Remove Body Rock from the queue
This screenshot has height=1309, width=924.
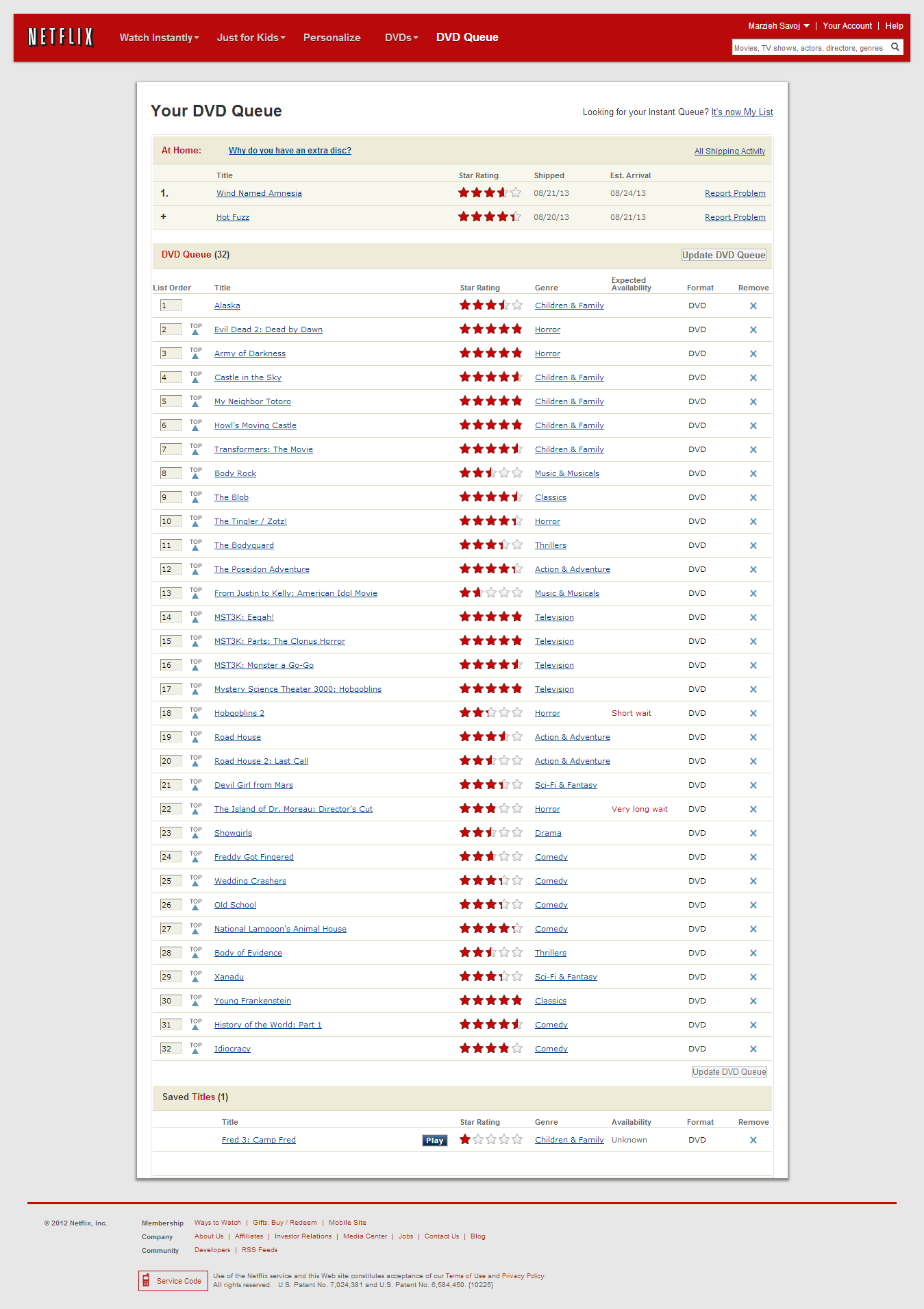pyautogui.click(x=753, y=474)
